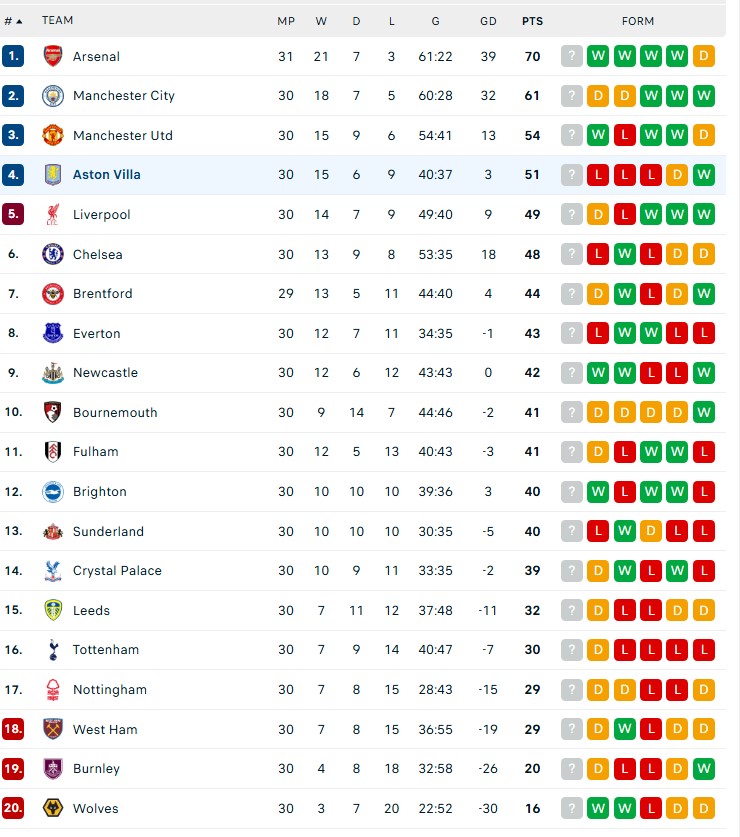The image size is (740, 837).
Task: Click the Arsenal club crest
Action: tap(52, 56)
